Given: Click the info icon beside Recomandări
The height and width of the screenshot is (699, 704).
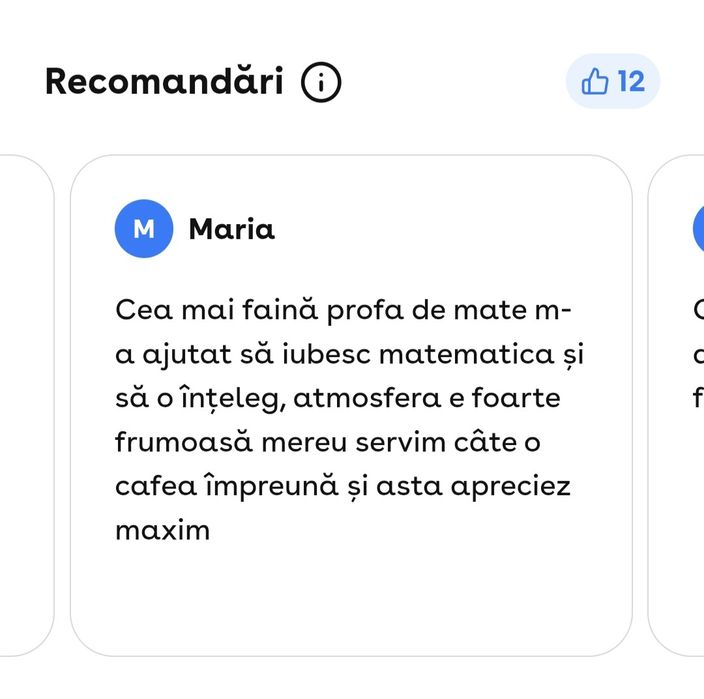Looking at the screenshot, I should click(x=321, y=82).
